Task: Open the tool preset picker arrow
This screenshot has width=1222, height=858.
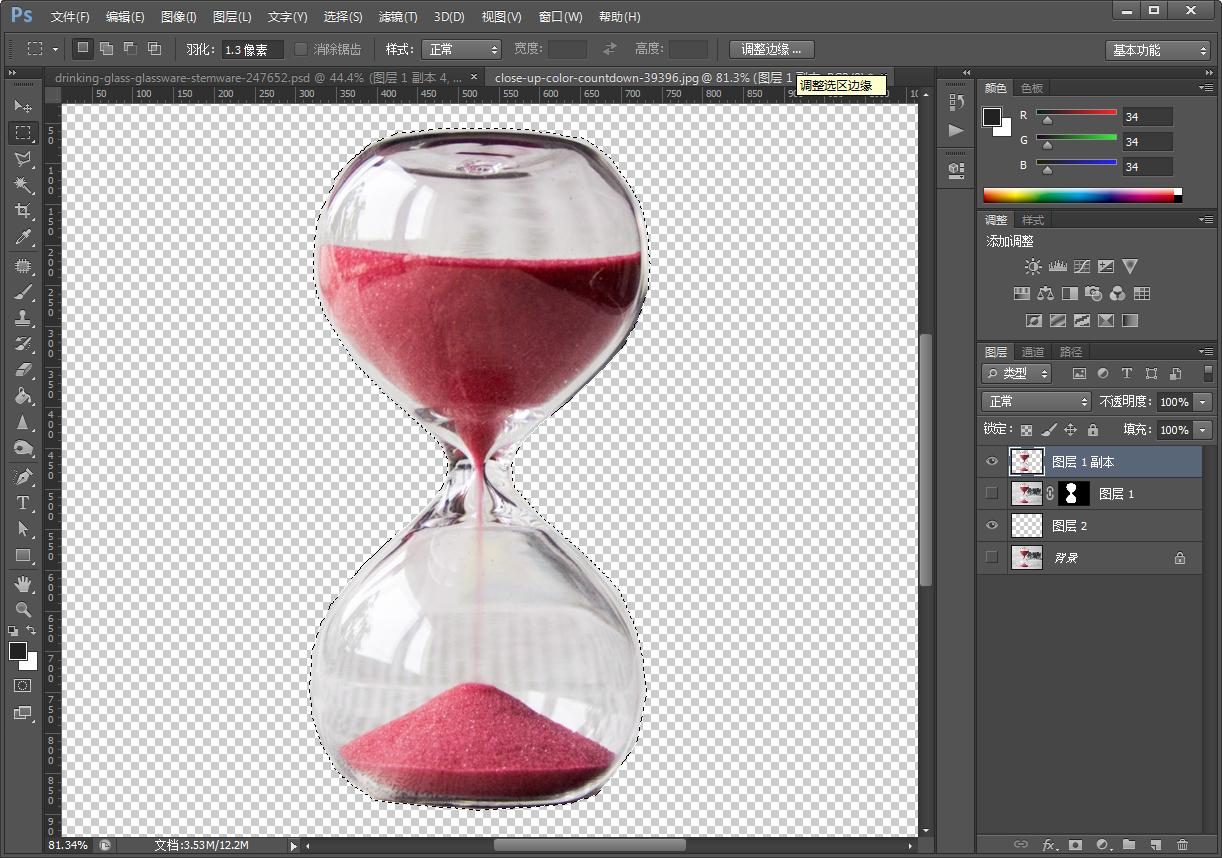Action: pos(55,49)
